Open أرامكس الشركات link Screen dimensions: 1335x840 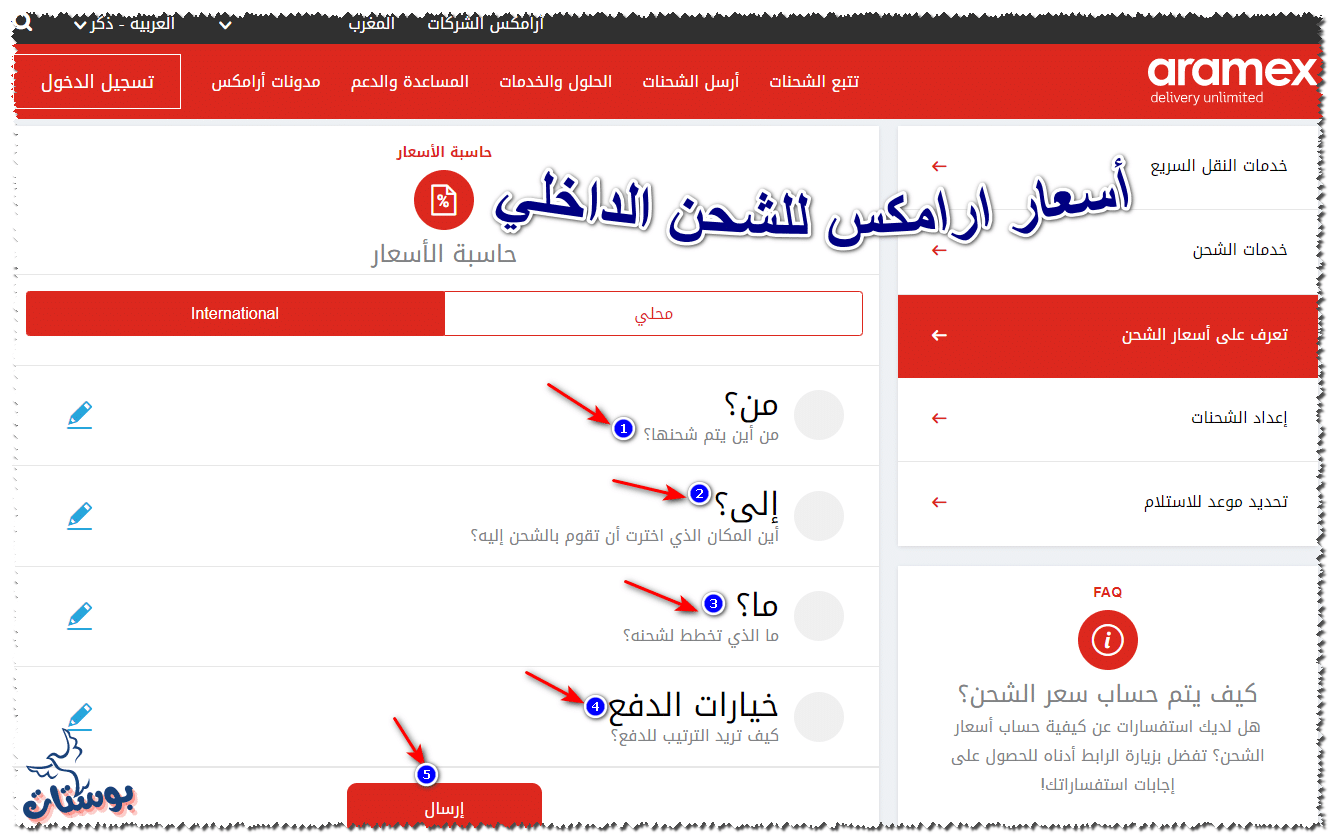[x=486, y=23]
